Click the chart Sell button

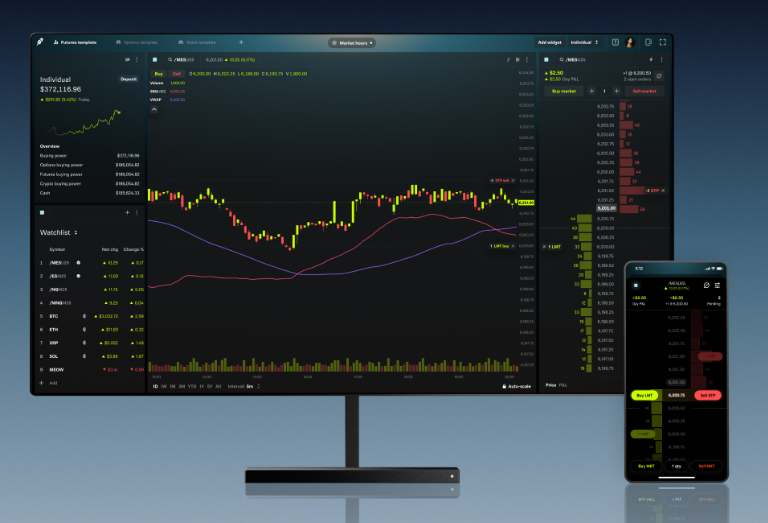coord(177,74)
